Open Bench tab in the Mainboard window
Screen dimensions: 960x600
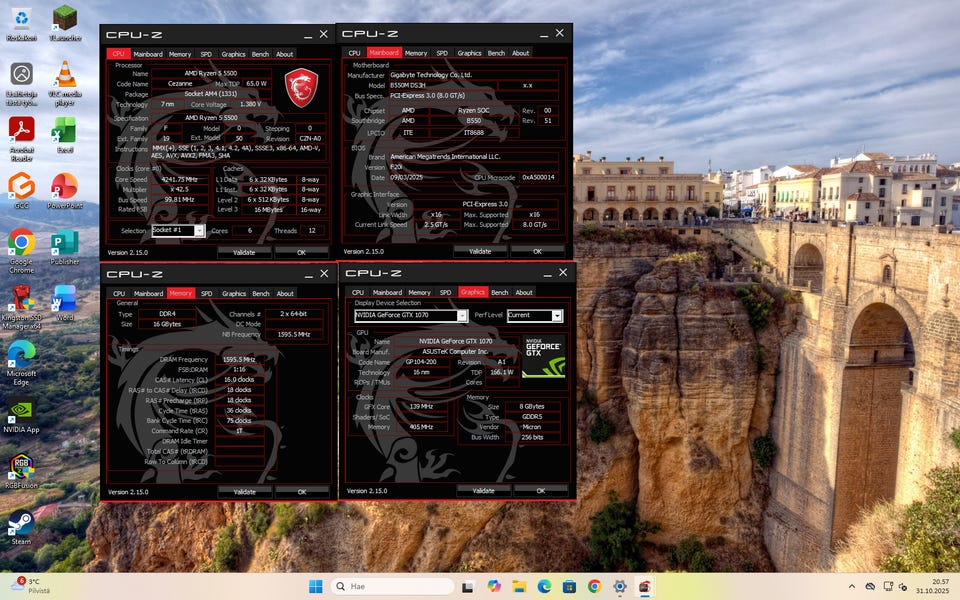point(497,53)
